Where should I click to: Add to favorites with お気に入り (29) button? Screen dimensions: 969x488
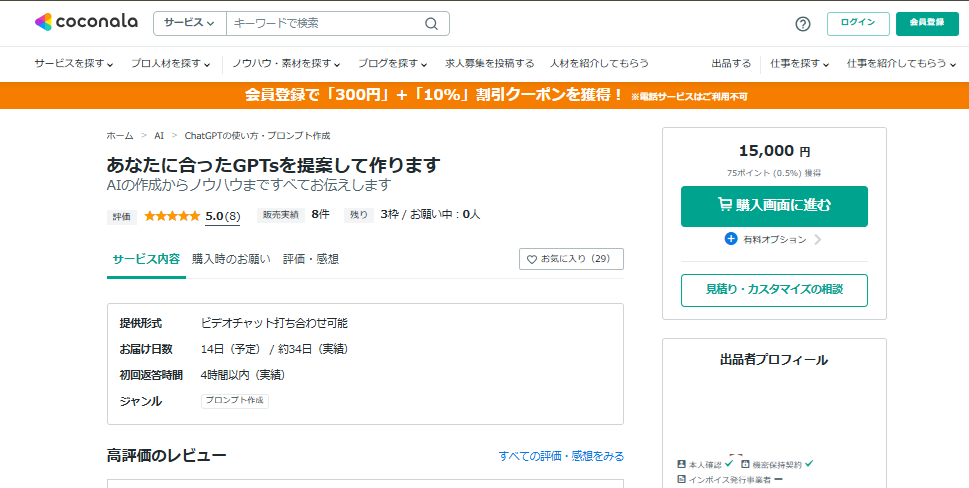click(x=571, y=259)
